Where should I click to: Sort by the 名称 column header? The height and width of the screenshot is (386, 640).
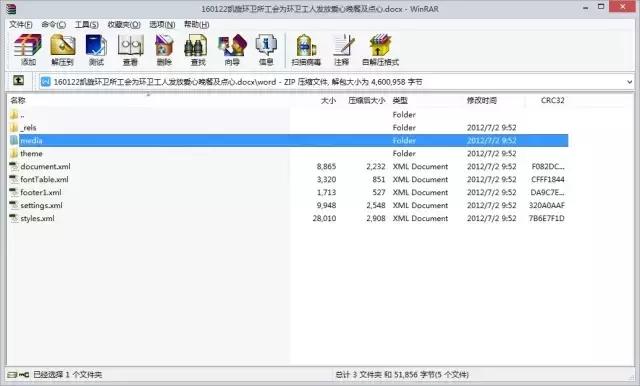(18, 100)
